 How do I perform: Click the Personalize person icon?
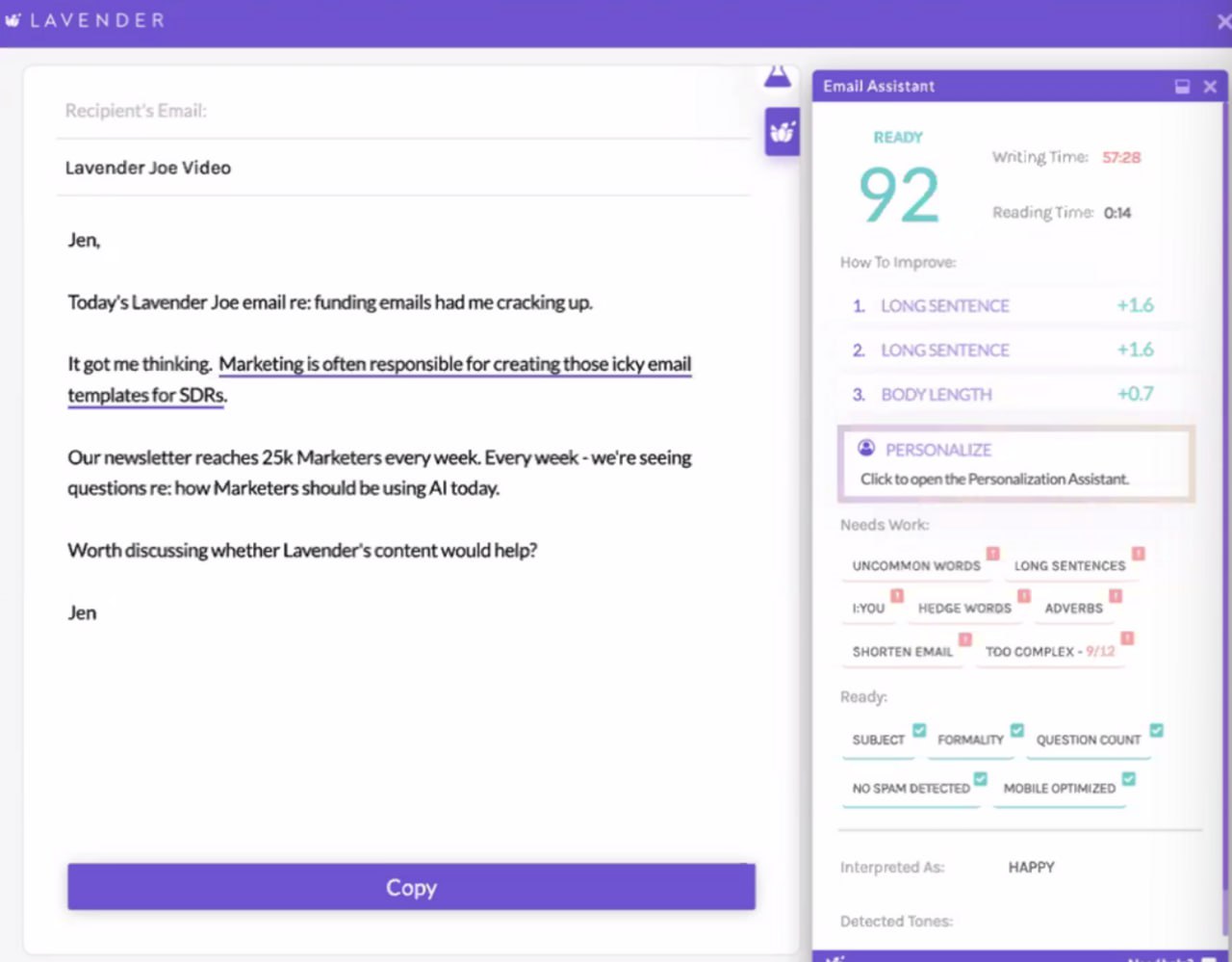pos(866,448)
